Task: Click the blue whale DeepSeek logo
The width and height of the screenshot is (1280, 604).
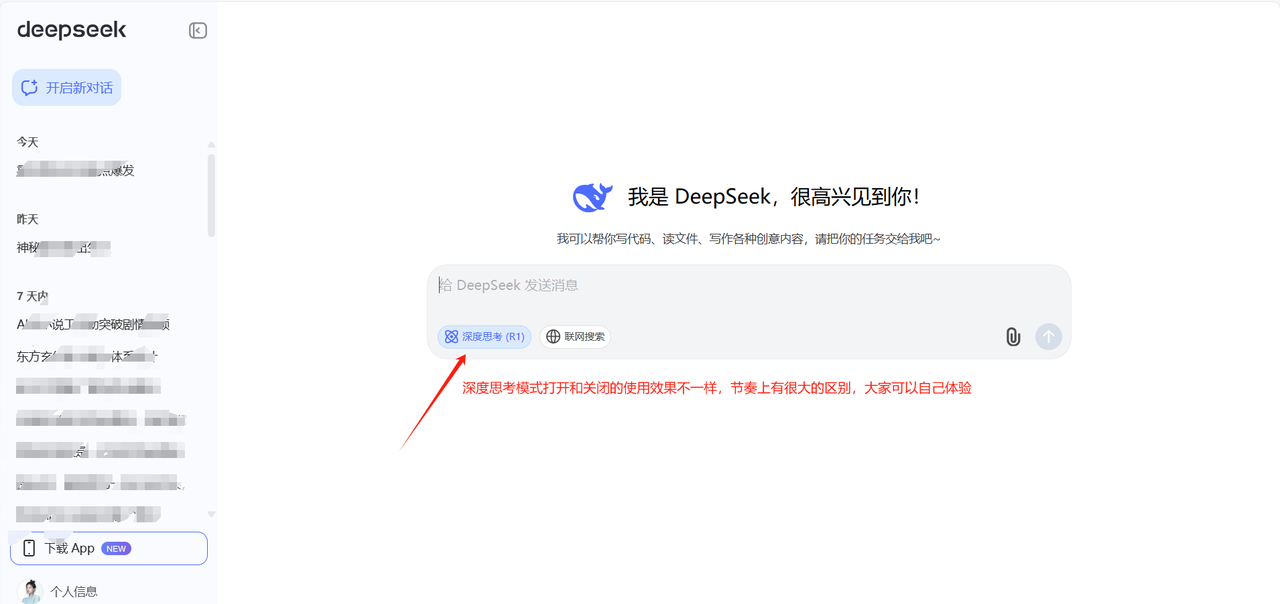Action: [x=592, y=197]
